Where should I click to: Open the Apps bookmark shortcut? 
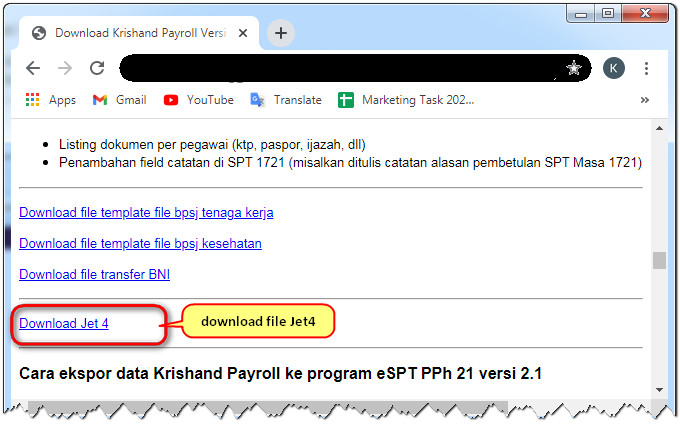pos(51,100)
